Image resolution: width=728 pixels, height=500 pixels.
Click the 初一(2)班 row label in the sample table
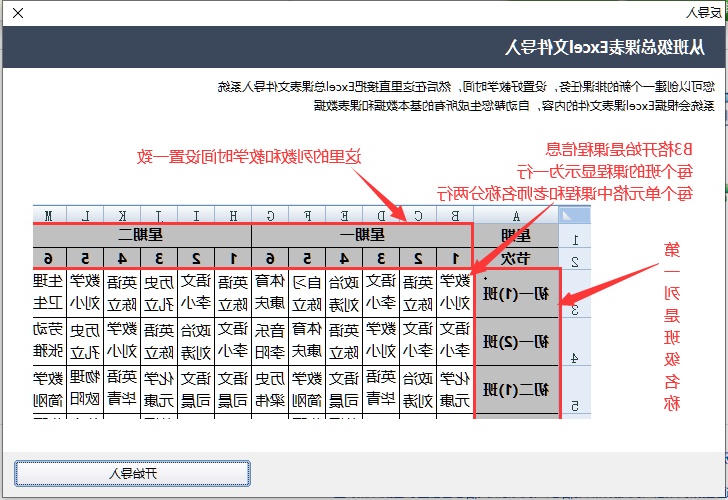point(516,342)
